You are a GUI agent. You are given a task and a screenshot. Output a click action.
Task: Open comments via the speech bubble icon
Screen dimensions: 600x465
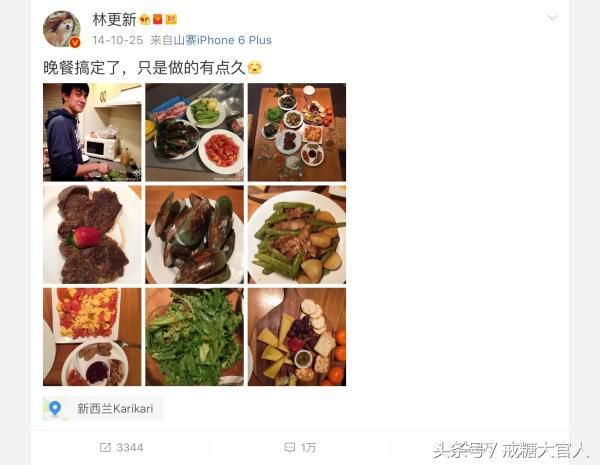point(290,447)
